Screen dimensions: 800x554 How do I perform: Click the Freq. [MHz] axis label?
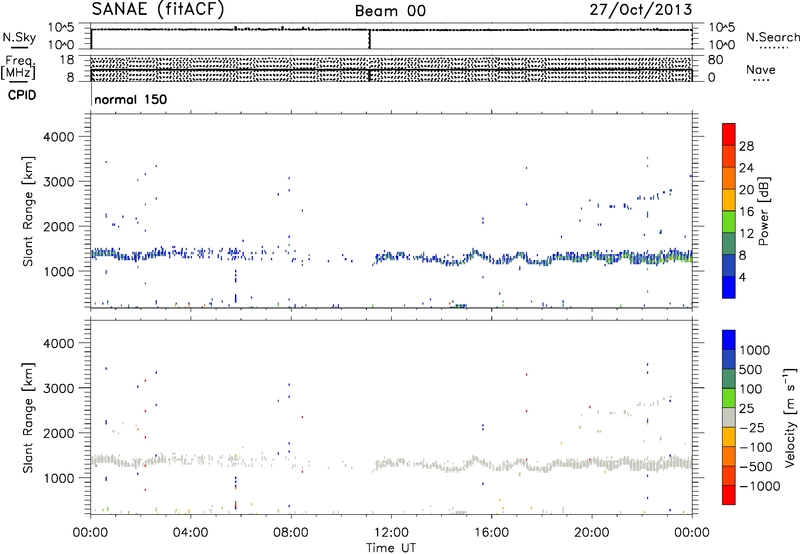(x=19, y=68)
